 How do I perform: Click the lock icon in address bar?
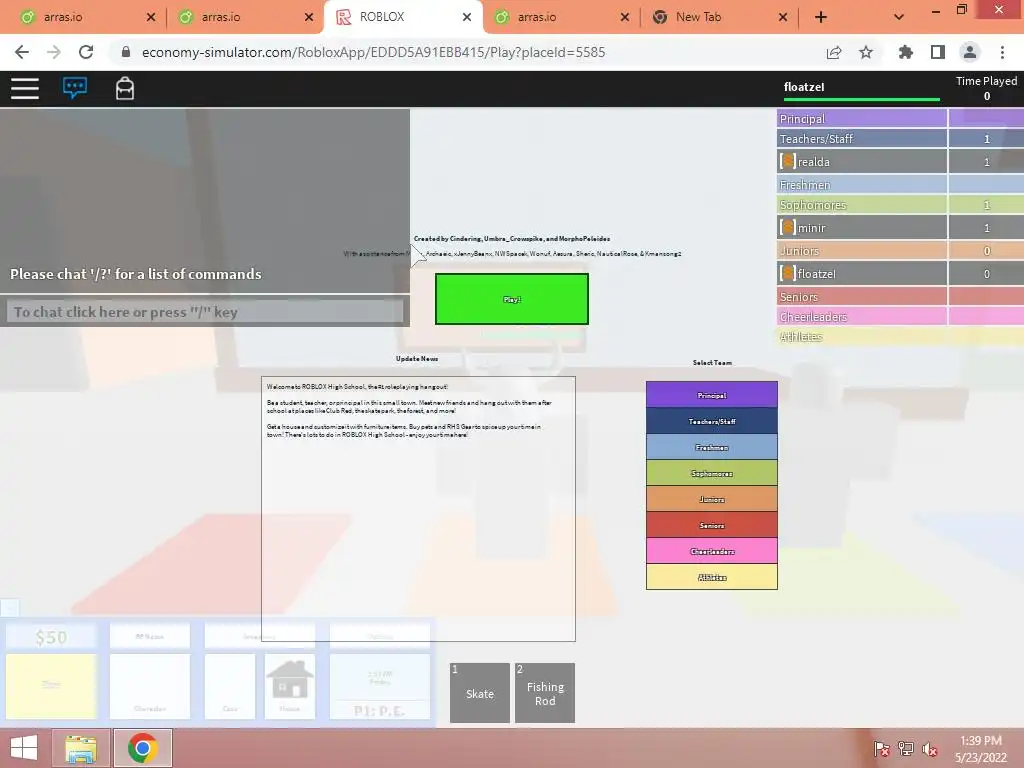[x=126, y=52]
